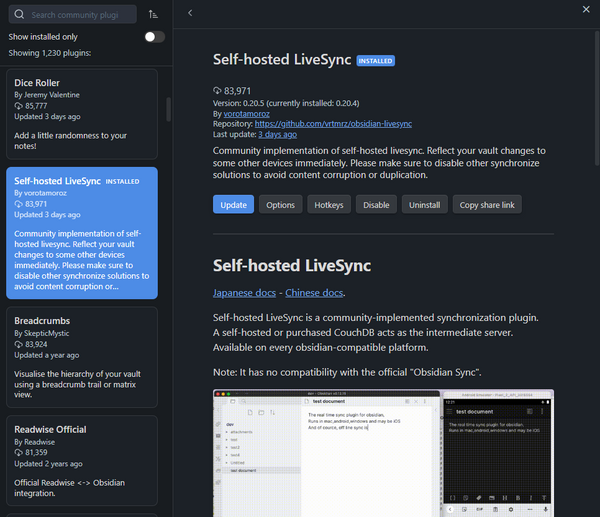Click Disable for Self-hosted LiveSync

pyautogui.click(x=376, y=205)
